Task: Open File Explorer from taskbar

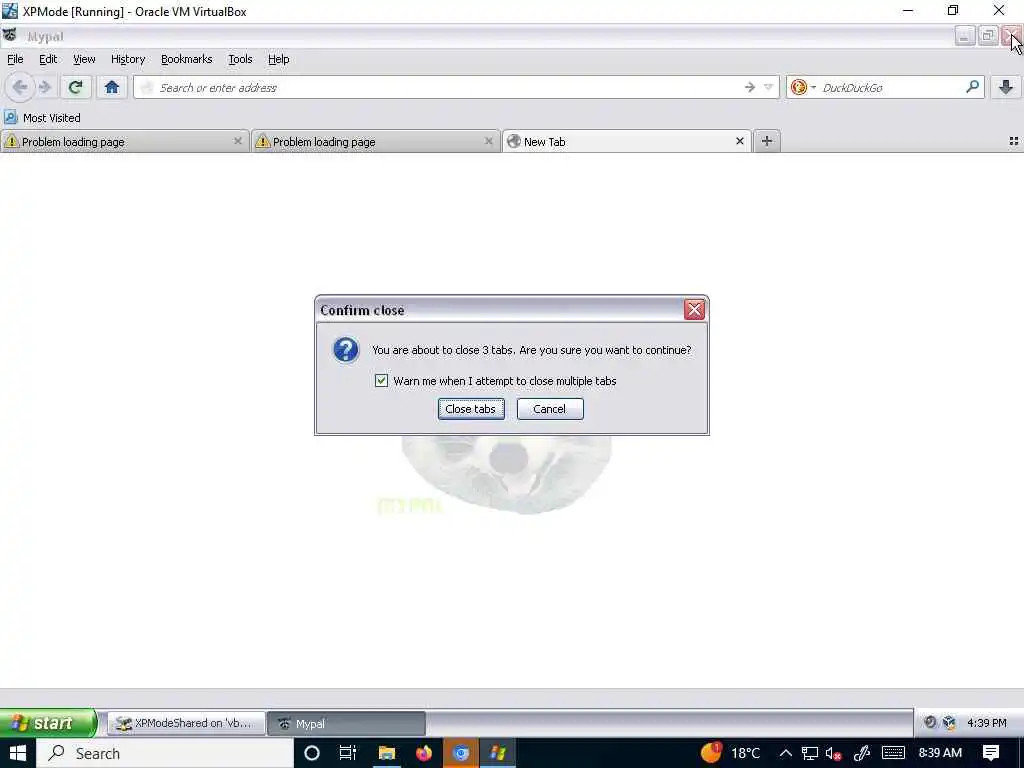Action: [x=387, y=753]
